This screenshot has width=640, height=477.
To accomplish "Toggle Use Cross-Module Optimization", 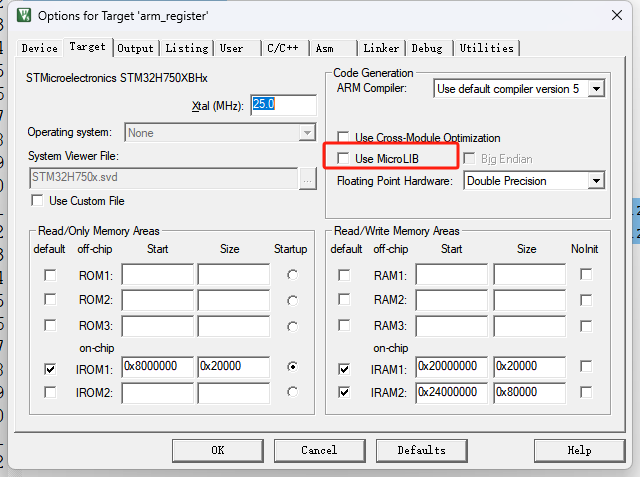I will pos(343,136).
